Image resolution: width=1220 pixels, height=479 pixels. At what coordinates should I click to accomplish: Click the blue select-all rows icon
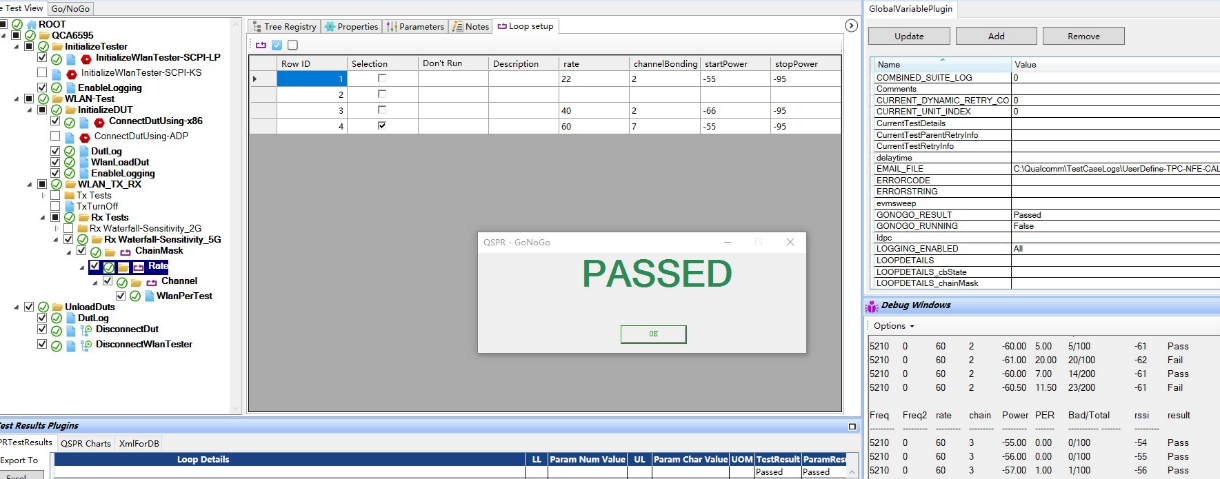tap(277, 45)
